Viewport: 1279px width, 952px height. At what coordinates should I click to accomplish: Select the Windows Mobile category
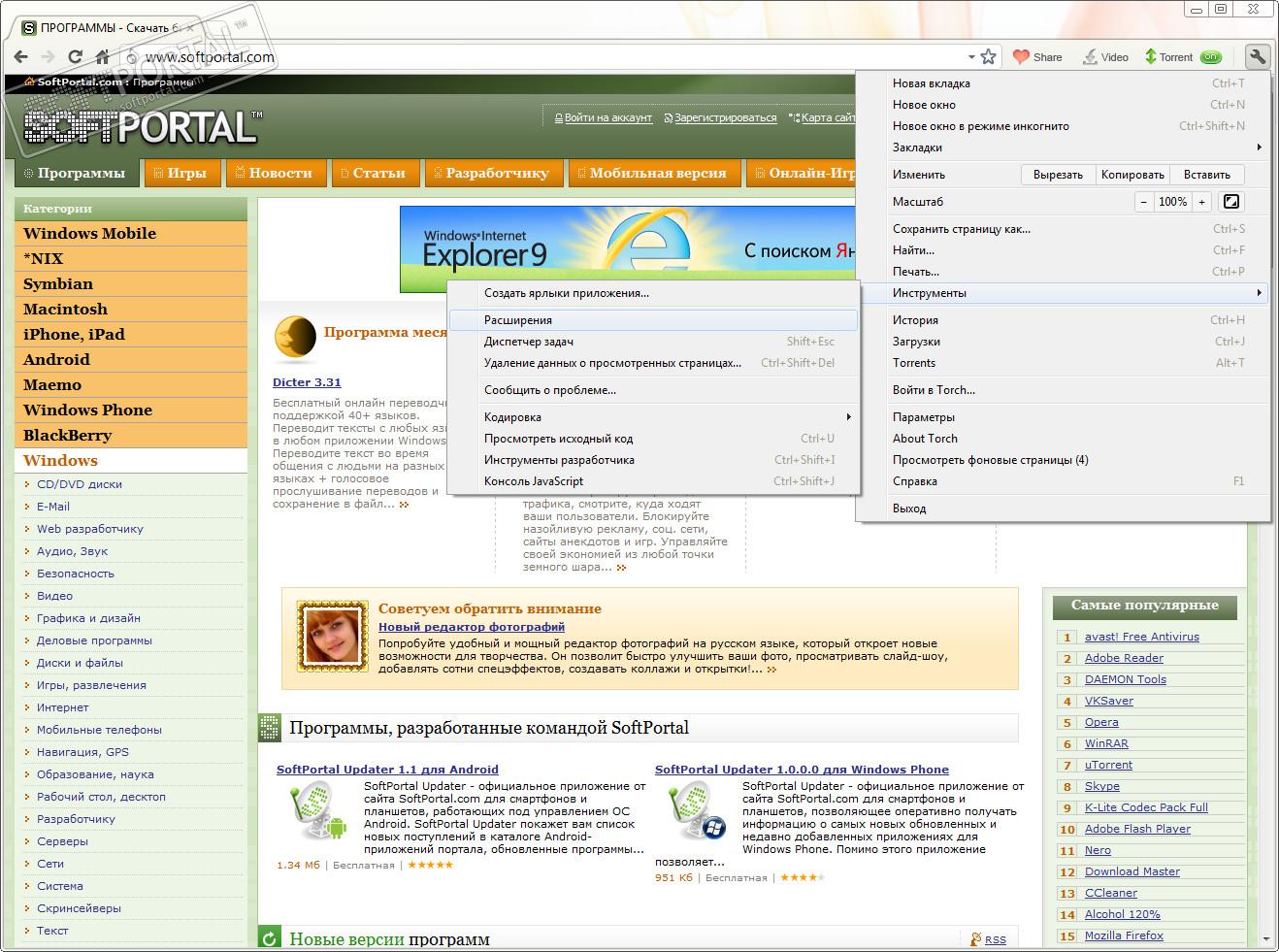(131, 233)
